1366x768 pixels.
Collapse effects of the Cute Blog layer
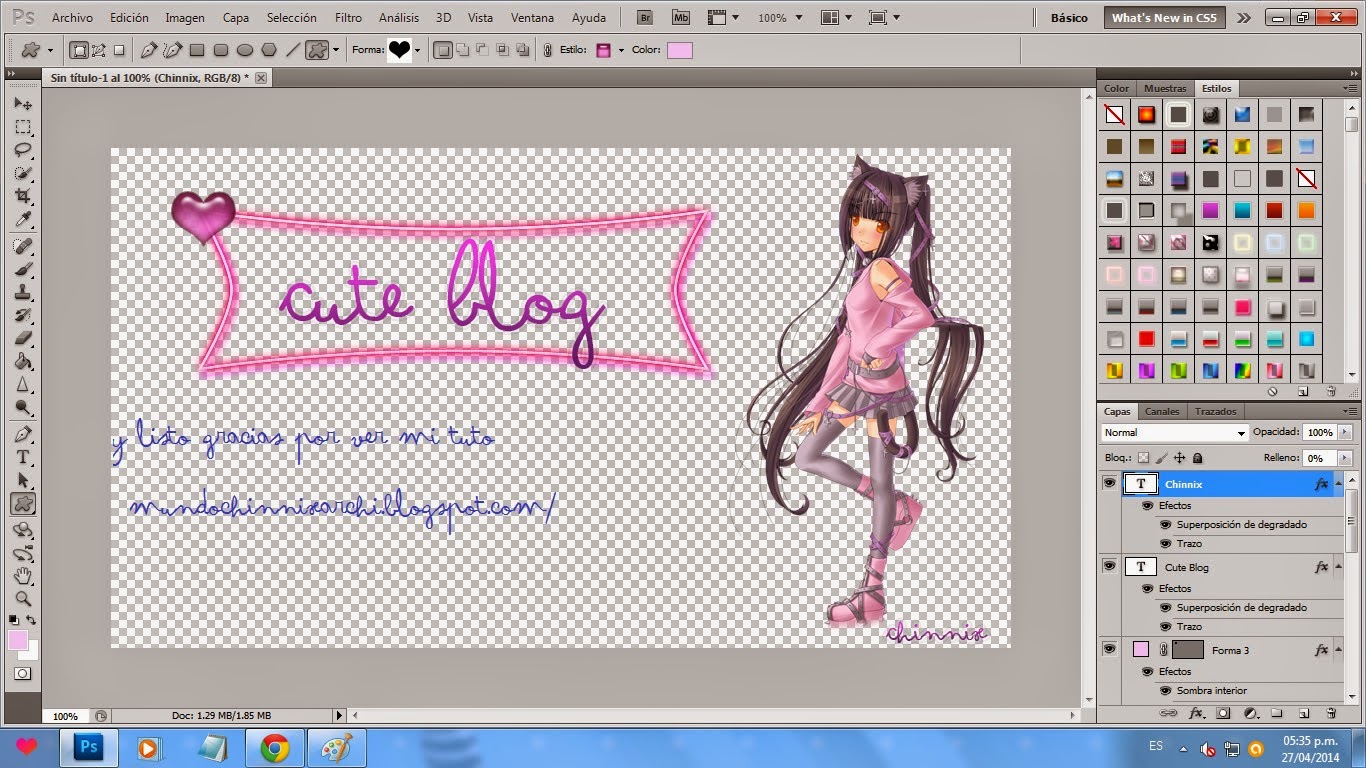[x=1338, y=567]
